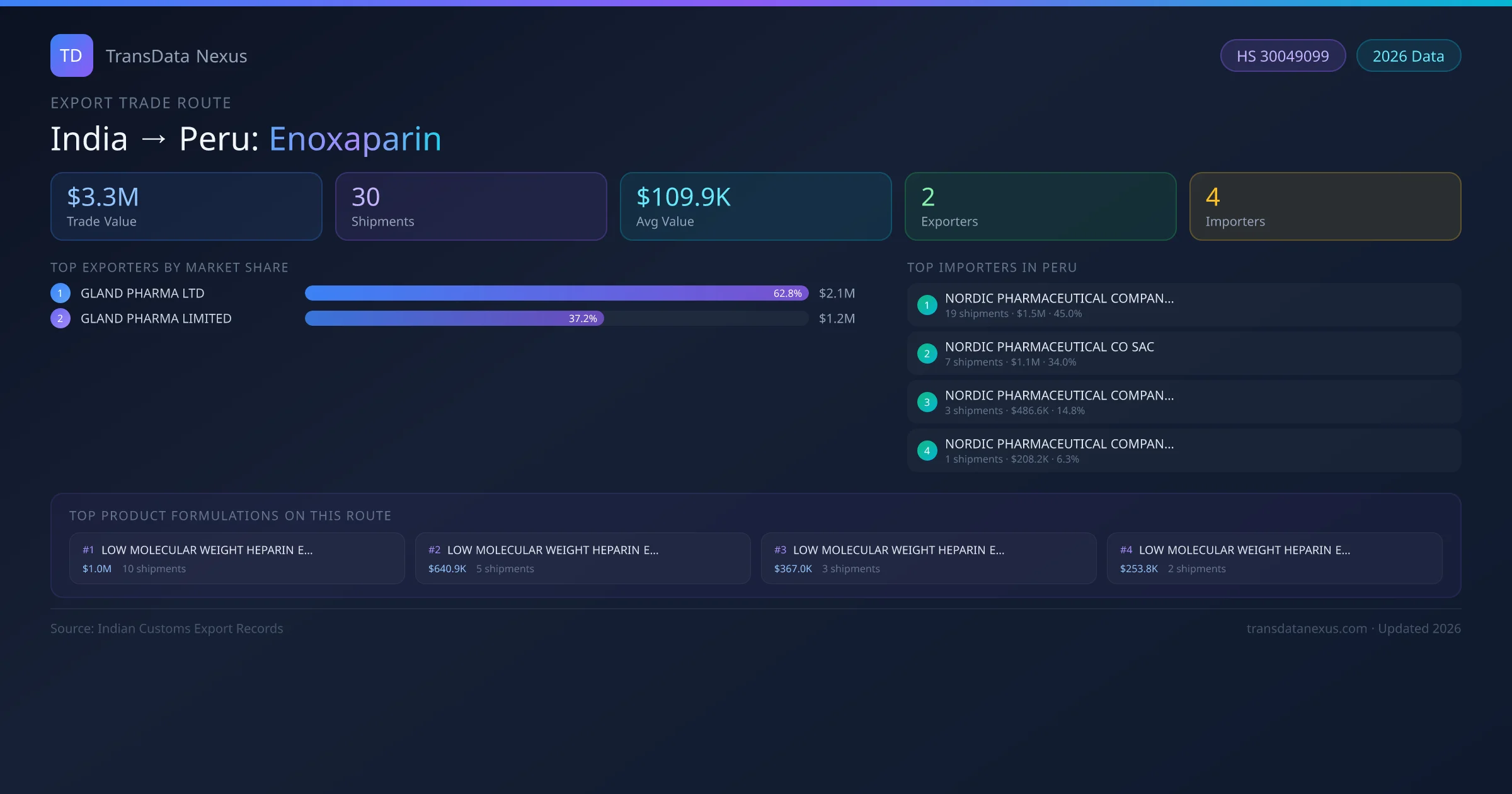Click rank 2 badge for Gland Pharma Limited
The image size is (1512, 794).
(x=60, y=318)
